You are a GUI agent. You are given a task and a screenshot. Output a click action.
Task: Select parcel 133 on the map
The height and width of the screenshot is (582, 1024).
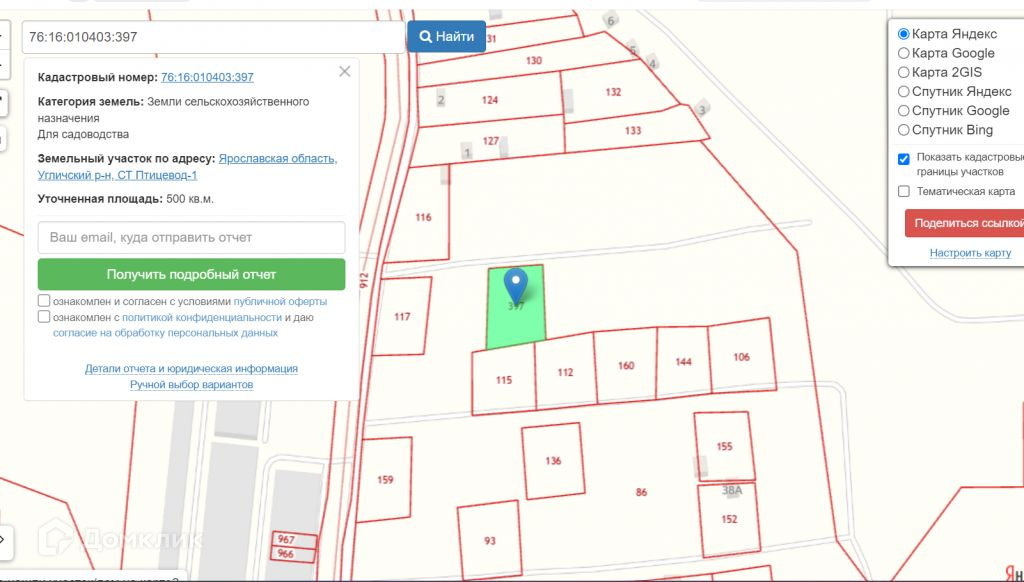[x=633, y=131]
